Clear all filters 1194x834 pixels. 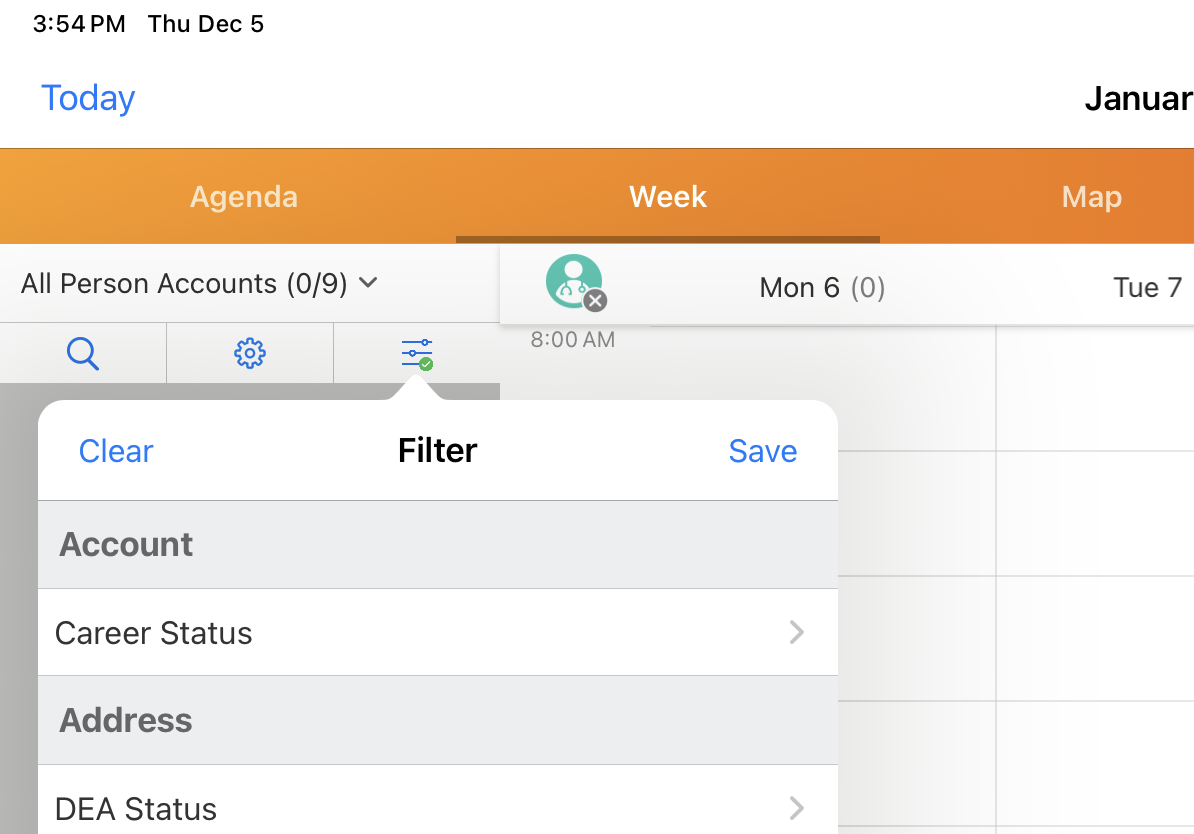point(116,451)
